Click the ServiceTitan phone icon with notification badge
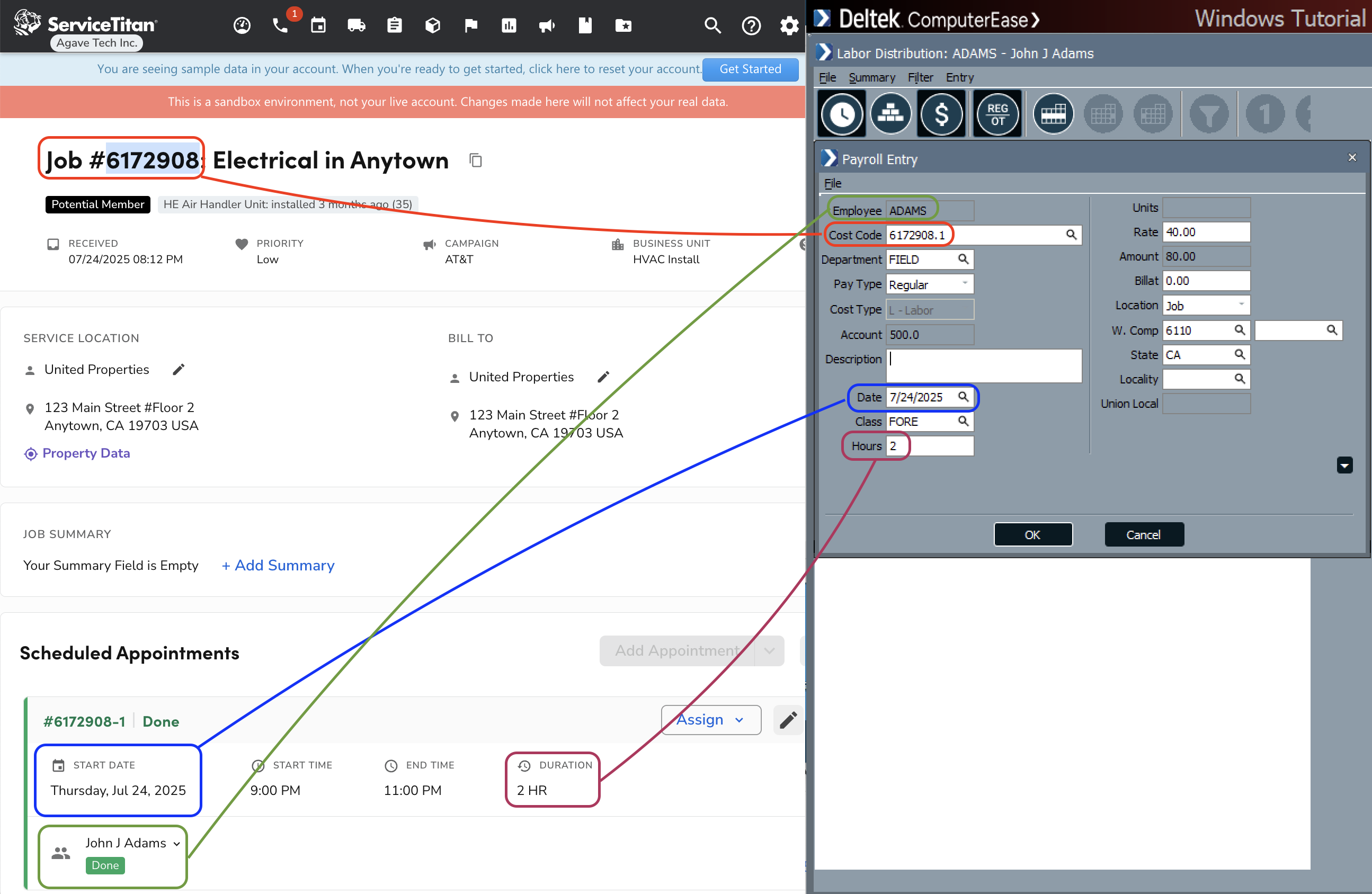Screen dimensions: 1372x894 pos(281,25)
